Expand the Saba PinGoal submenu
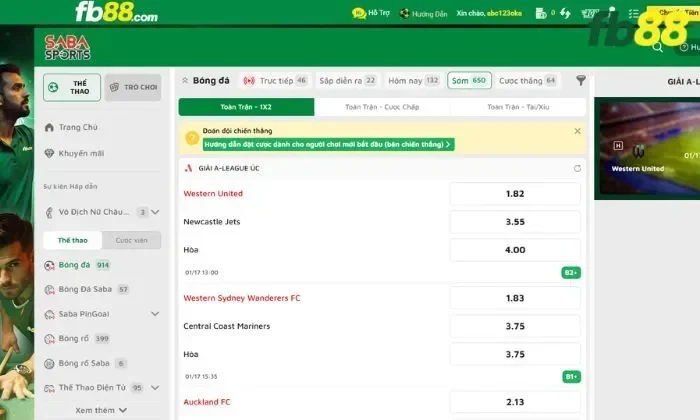Image resolution: width=700 pixels, height=420 pixels. click(154, 313)
